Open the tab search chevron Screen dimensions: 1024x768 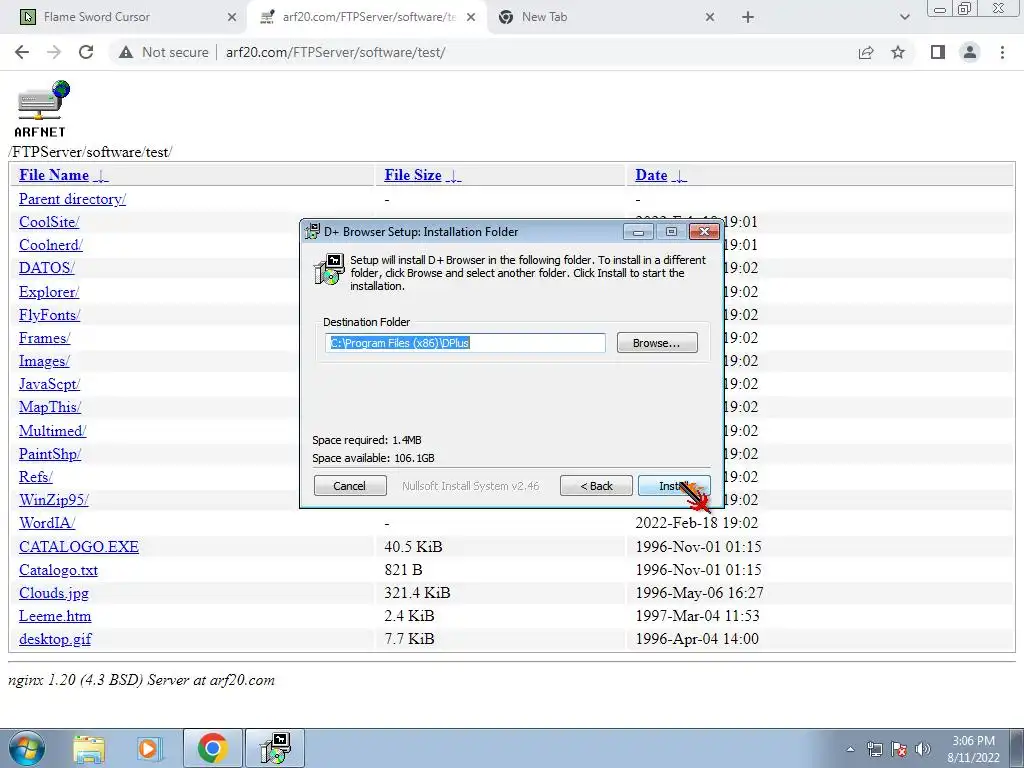click(x=904, y=17)
